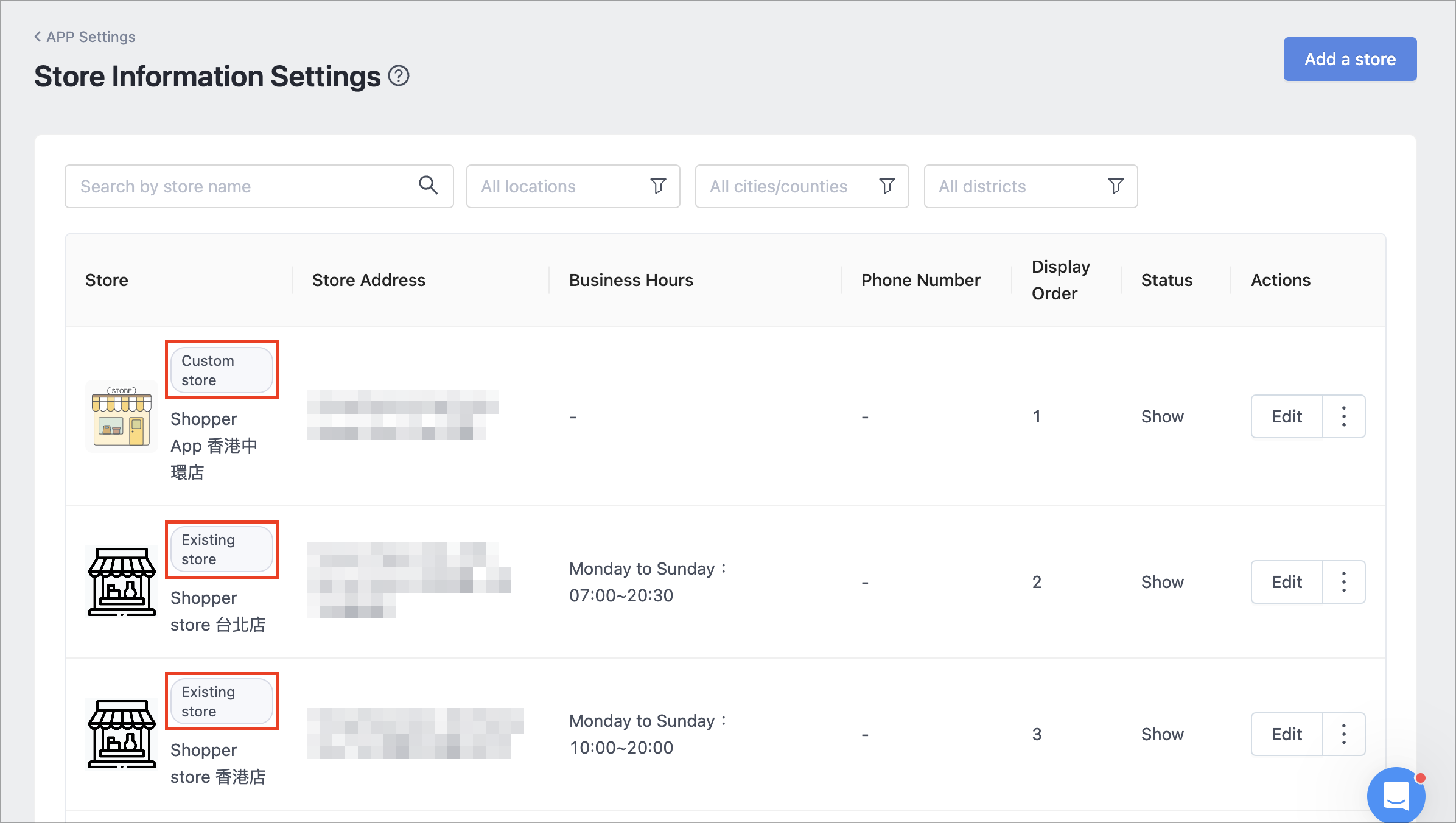The height and width of the screenshot is (823, 1456).
Task: Edit the Shopper store 台北店 entry
Action: point(1287,582)
